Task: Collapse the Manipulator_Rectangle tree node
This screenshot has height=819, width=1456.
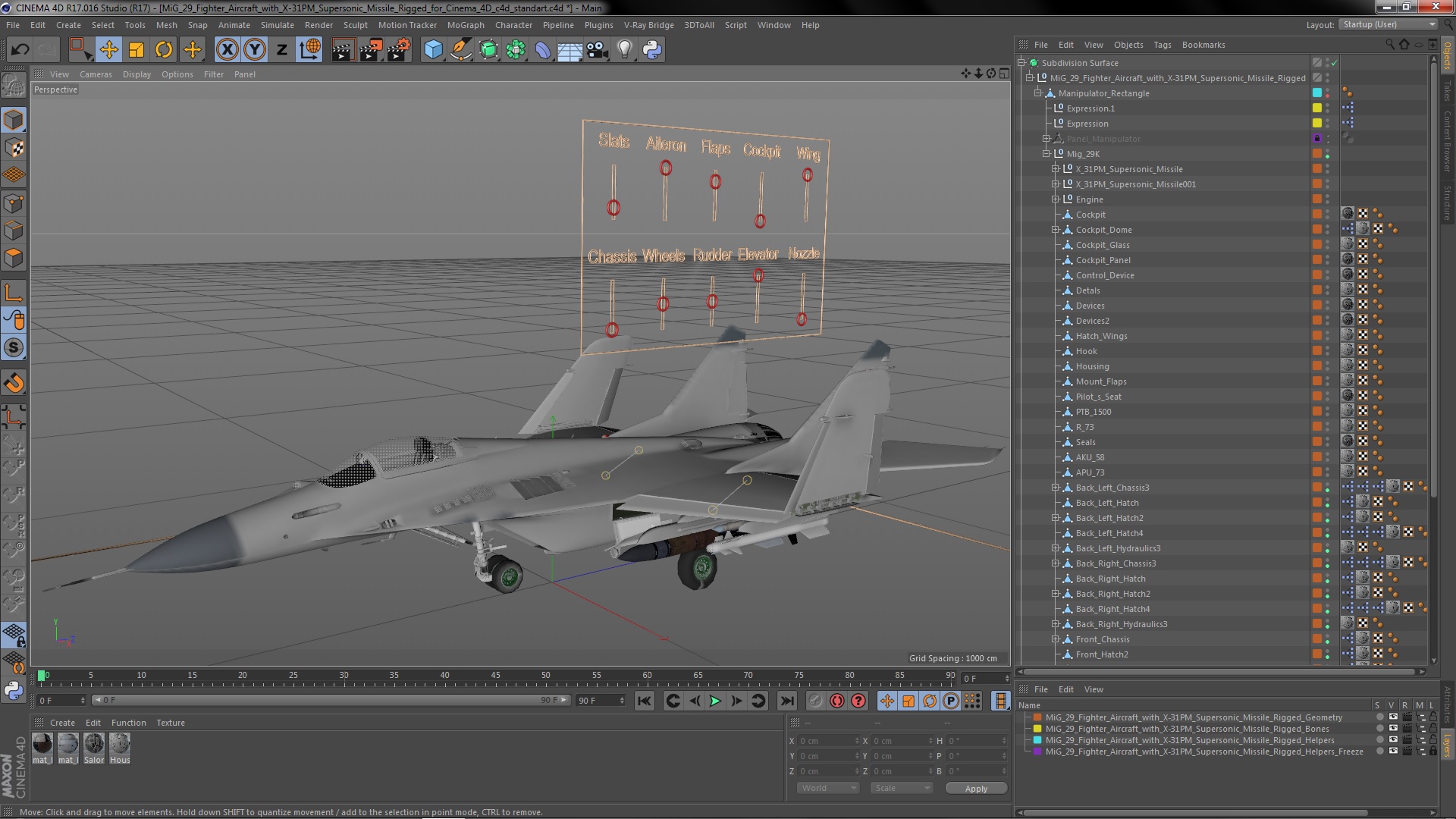Action: 1038,93
